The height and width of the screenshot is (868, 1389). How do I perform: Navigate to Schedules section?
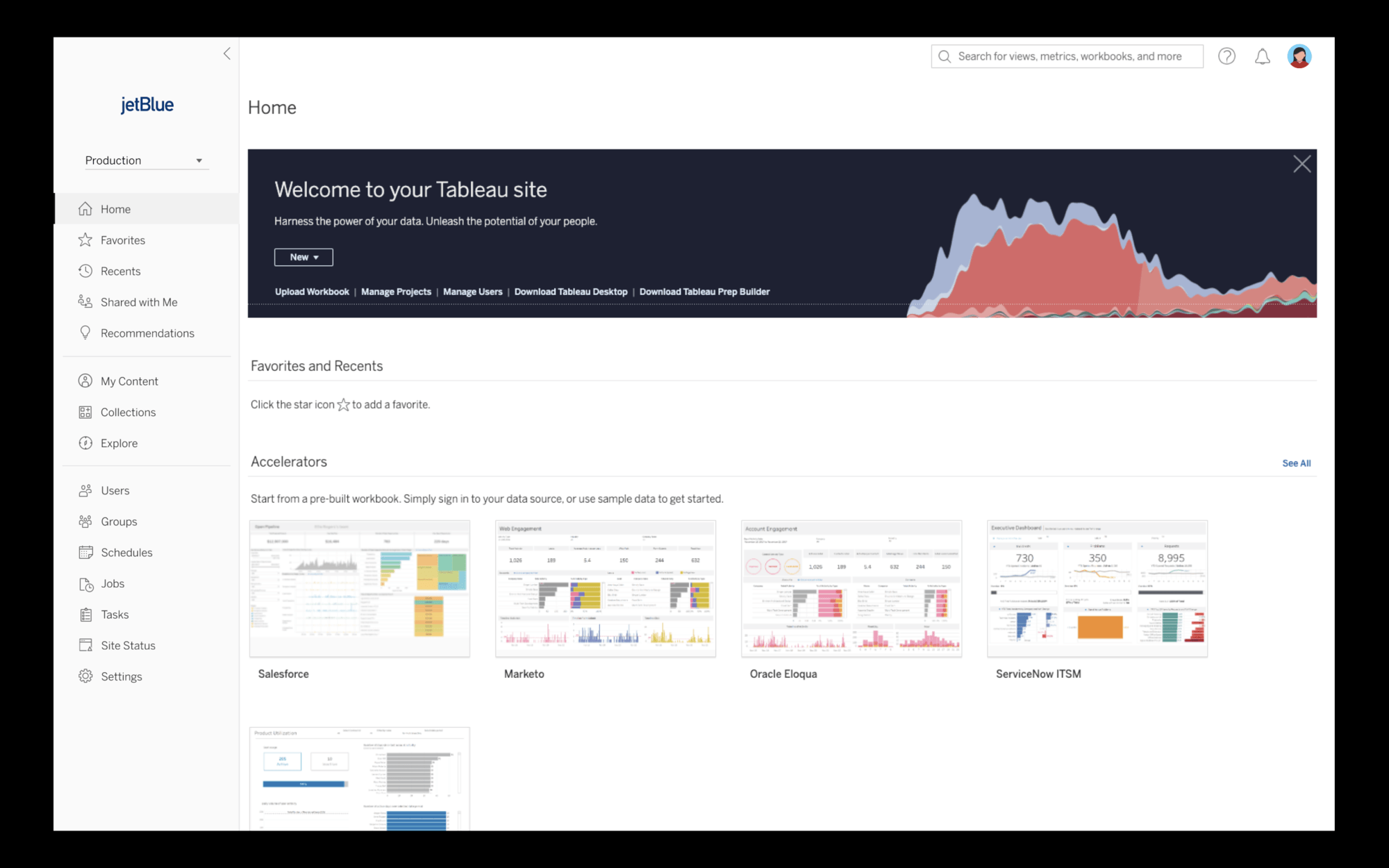point(127,552)
